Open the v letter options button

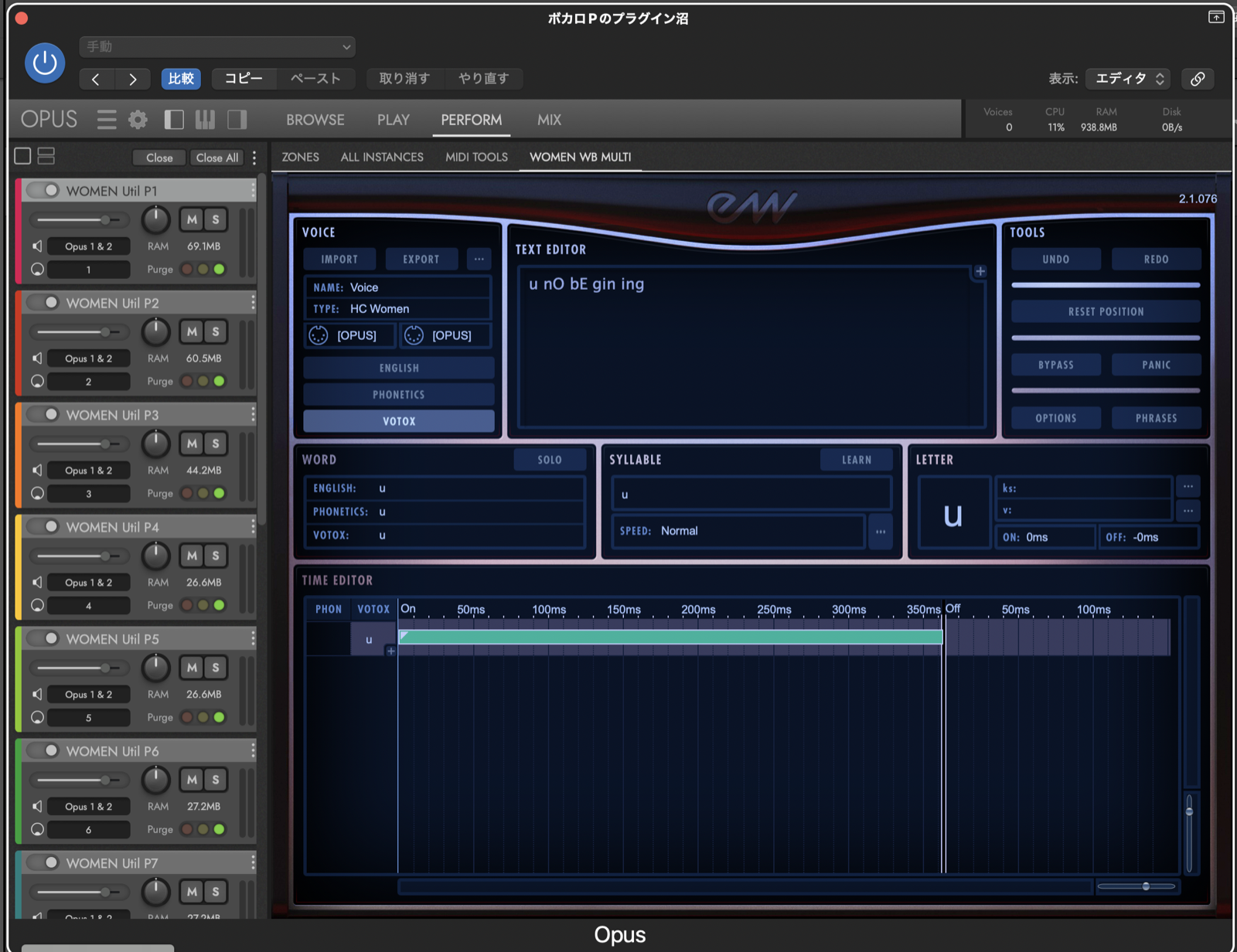coord(1188,510)
